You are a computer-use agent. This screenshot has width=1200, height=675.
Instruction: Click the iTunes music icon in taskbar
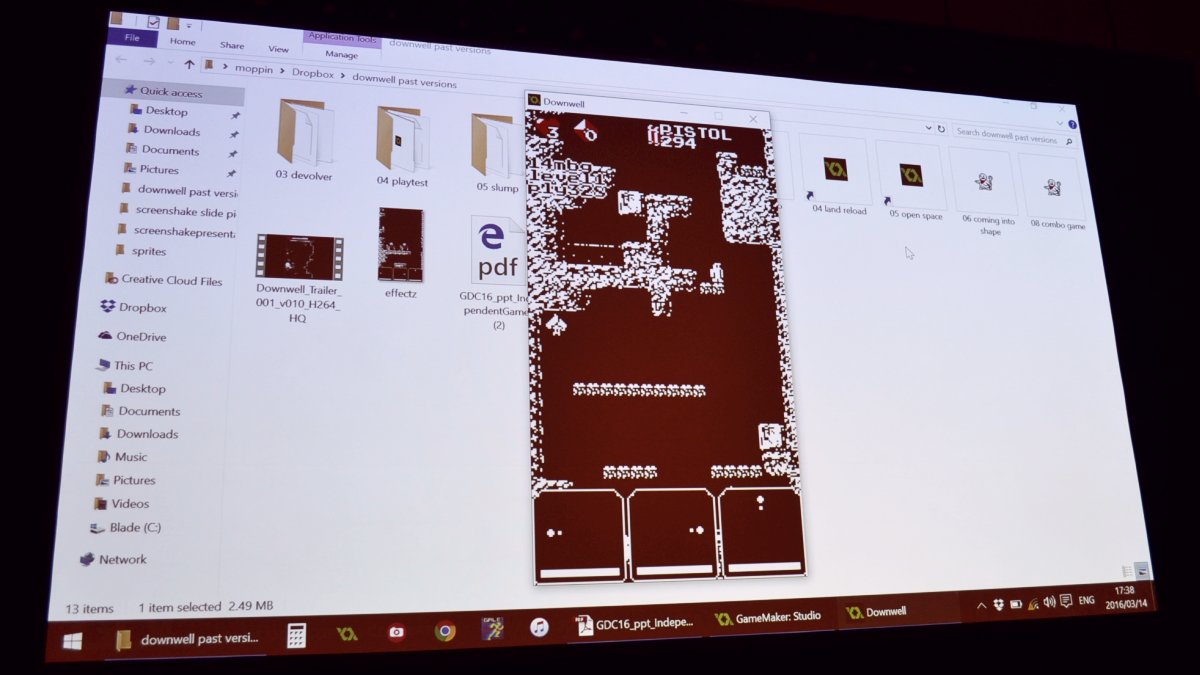(539, 627)
